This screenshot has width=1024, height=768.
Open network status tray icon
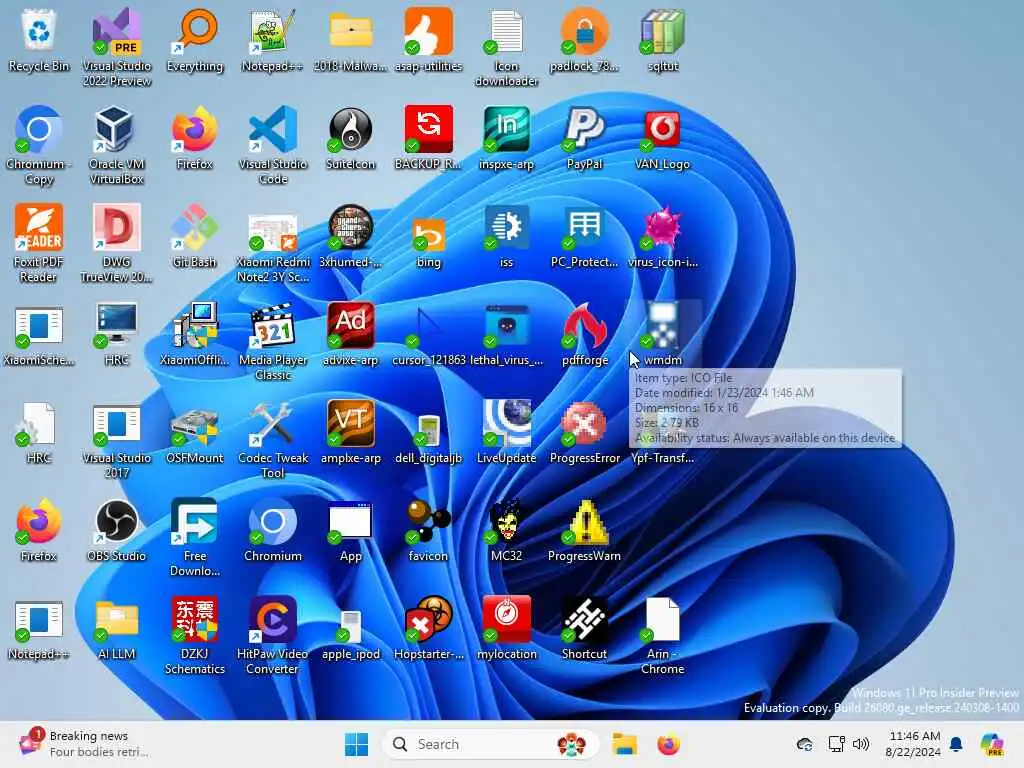tap(836, 744)
